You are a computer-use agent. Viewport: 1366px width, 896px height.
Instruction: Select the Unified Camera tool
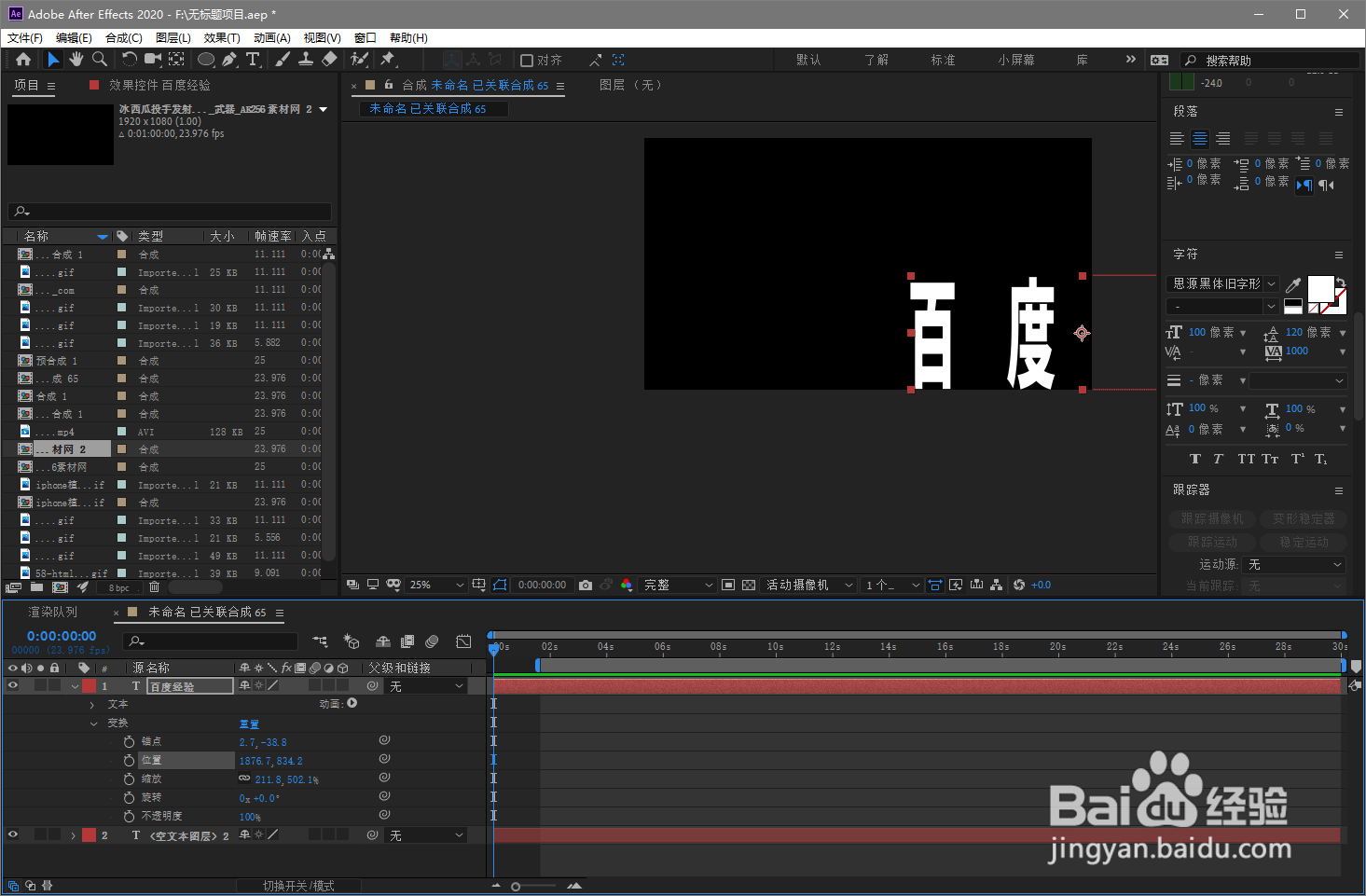pyautogui.click(x=153, y=59)
